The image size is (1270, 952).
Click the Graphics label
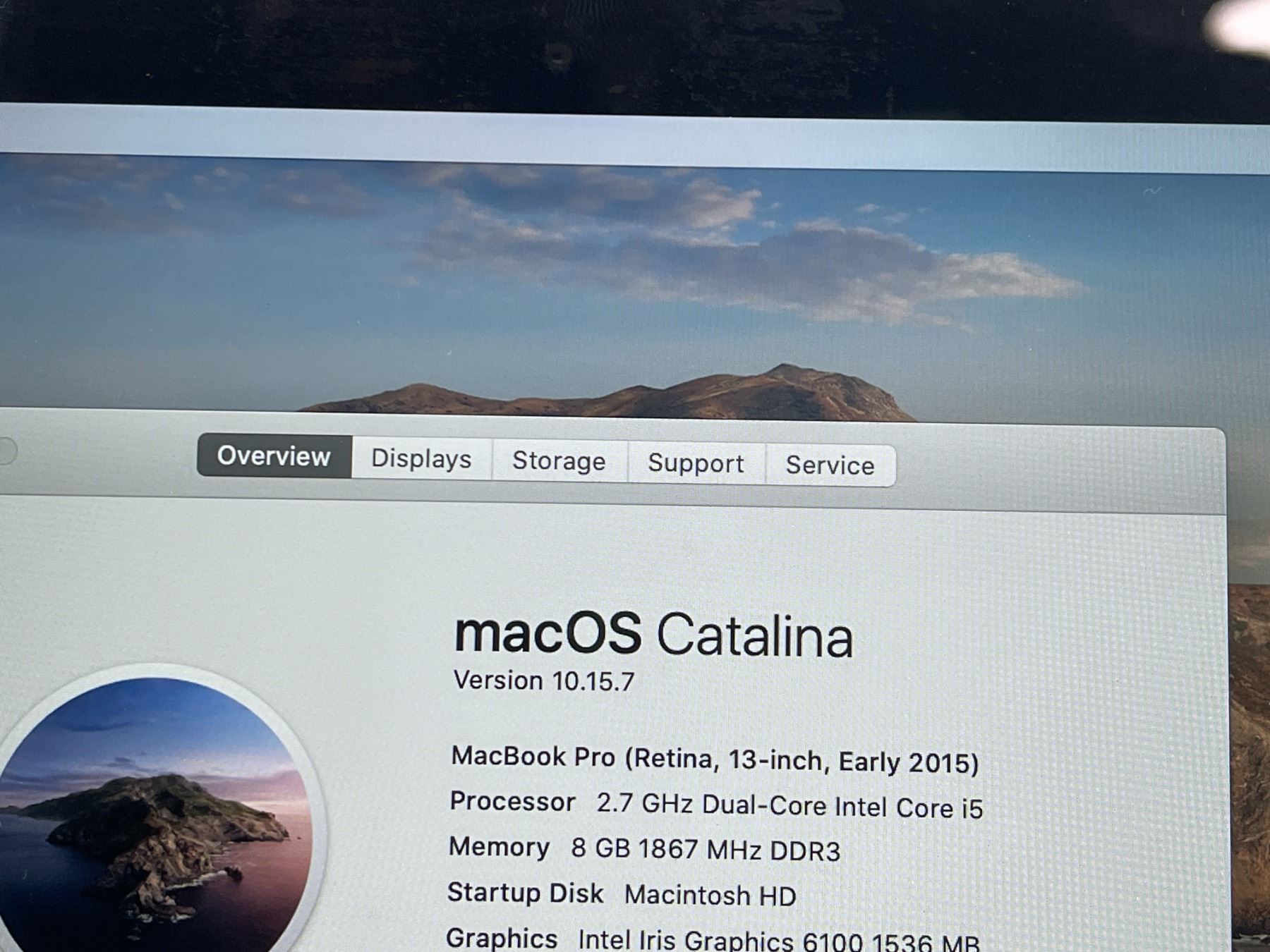click(502, 938)
